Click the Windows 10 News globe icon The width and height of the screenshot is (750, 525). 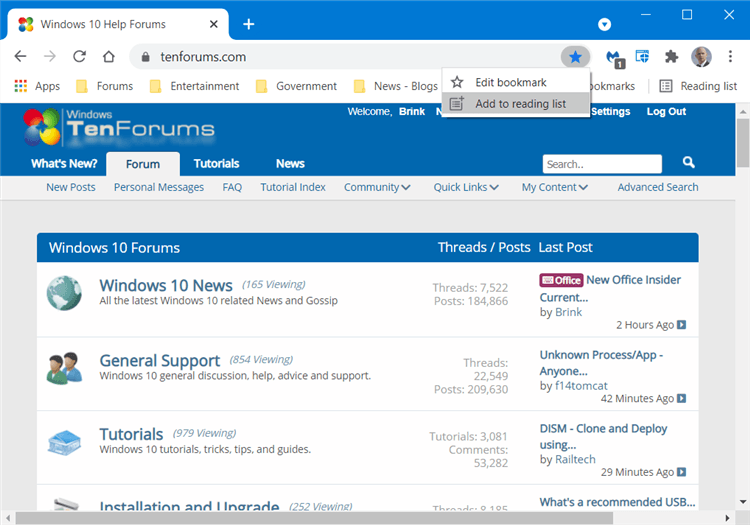point(64,293)
